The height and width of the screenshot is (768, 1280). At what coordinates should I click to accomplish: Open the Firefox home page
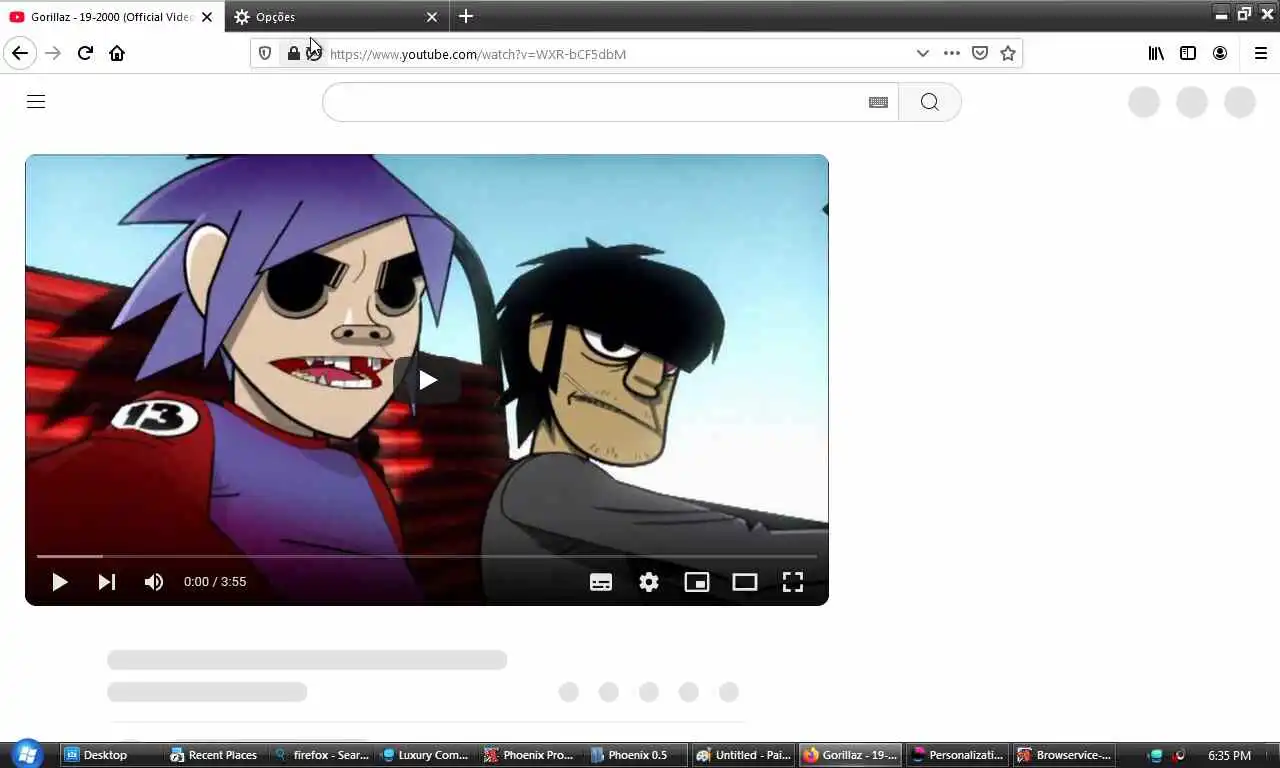click(117, 53)
